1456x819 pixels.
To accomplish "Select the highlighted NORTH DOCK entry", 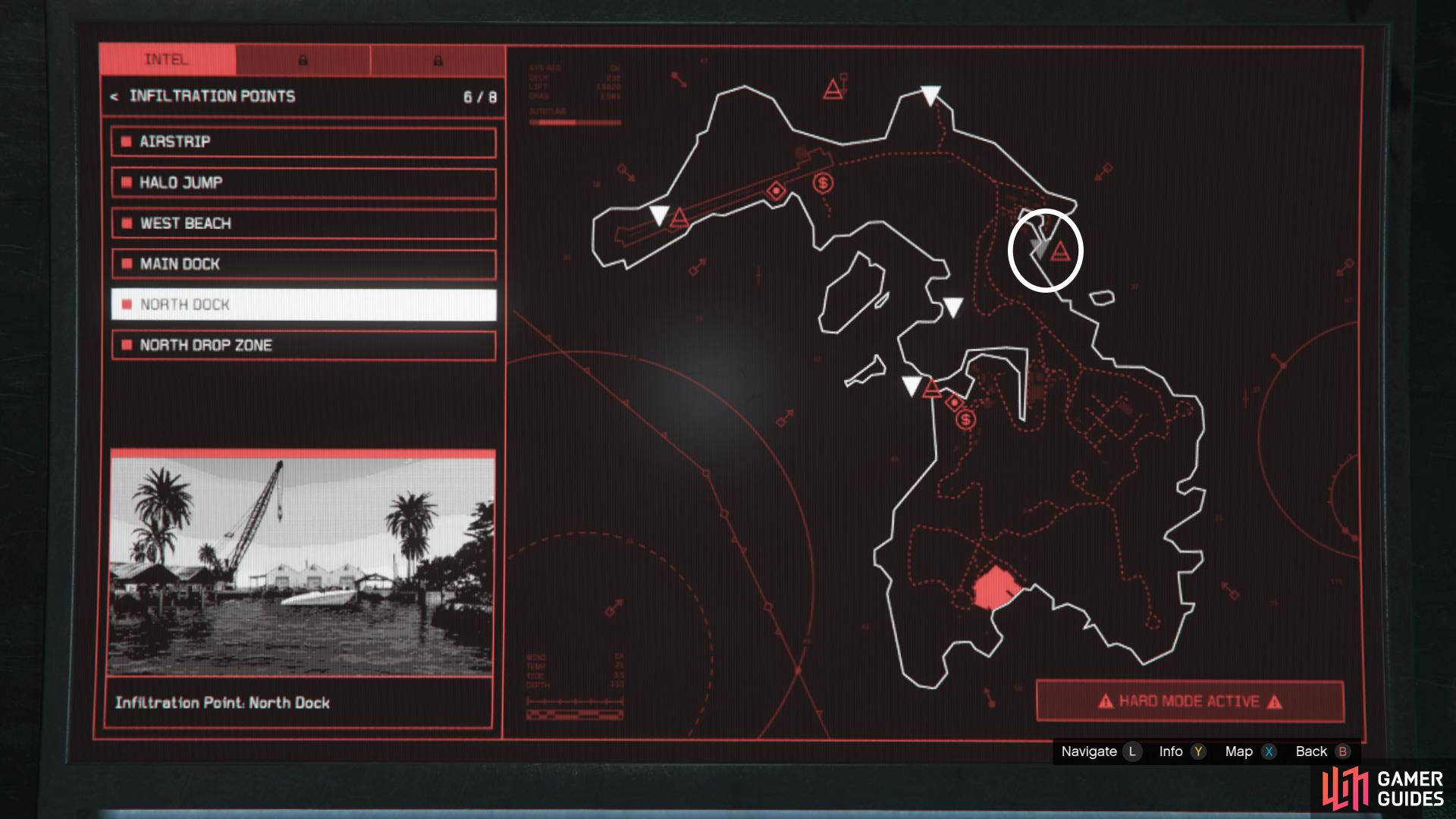I will pos(303,304).
